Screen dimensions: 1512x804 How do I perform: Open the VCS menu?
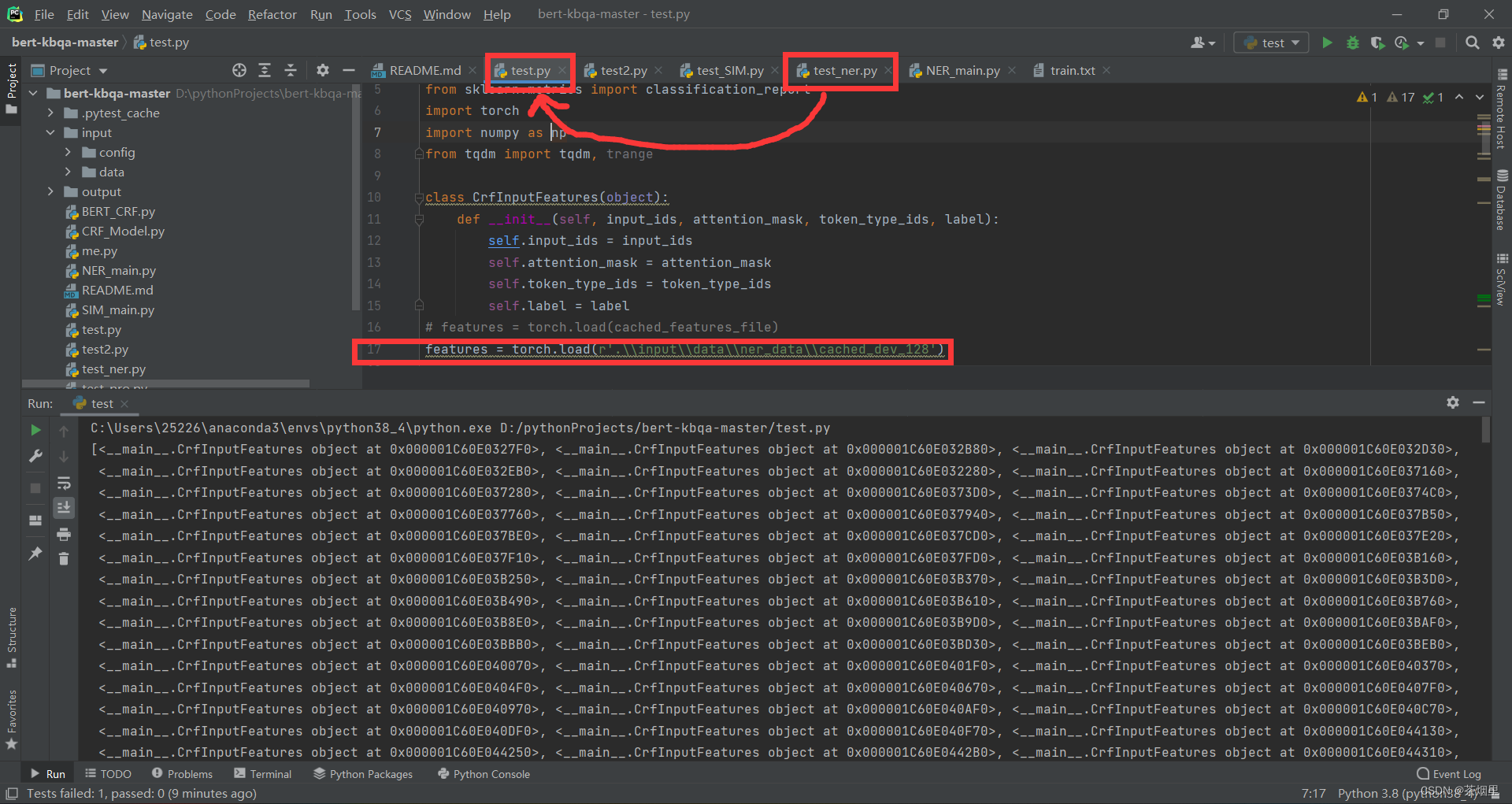point(399,14)
